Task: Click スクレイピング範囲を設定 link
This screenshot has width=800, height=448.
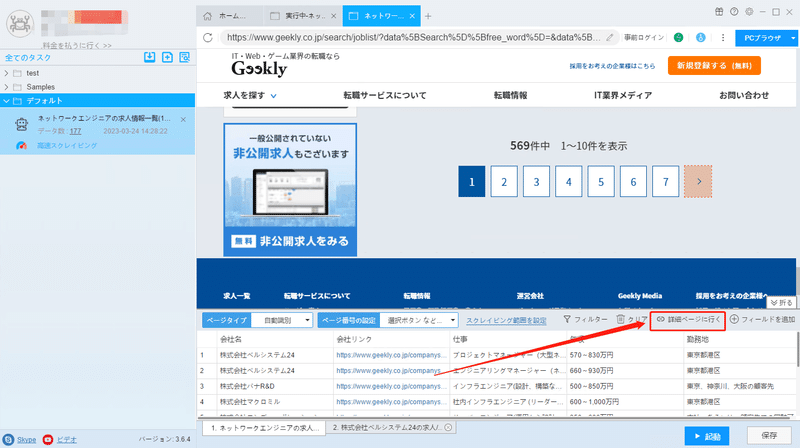Action: point(506,320)
